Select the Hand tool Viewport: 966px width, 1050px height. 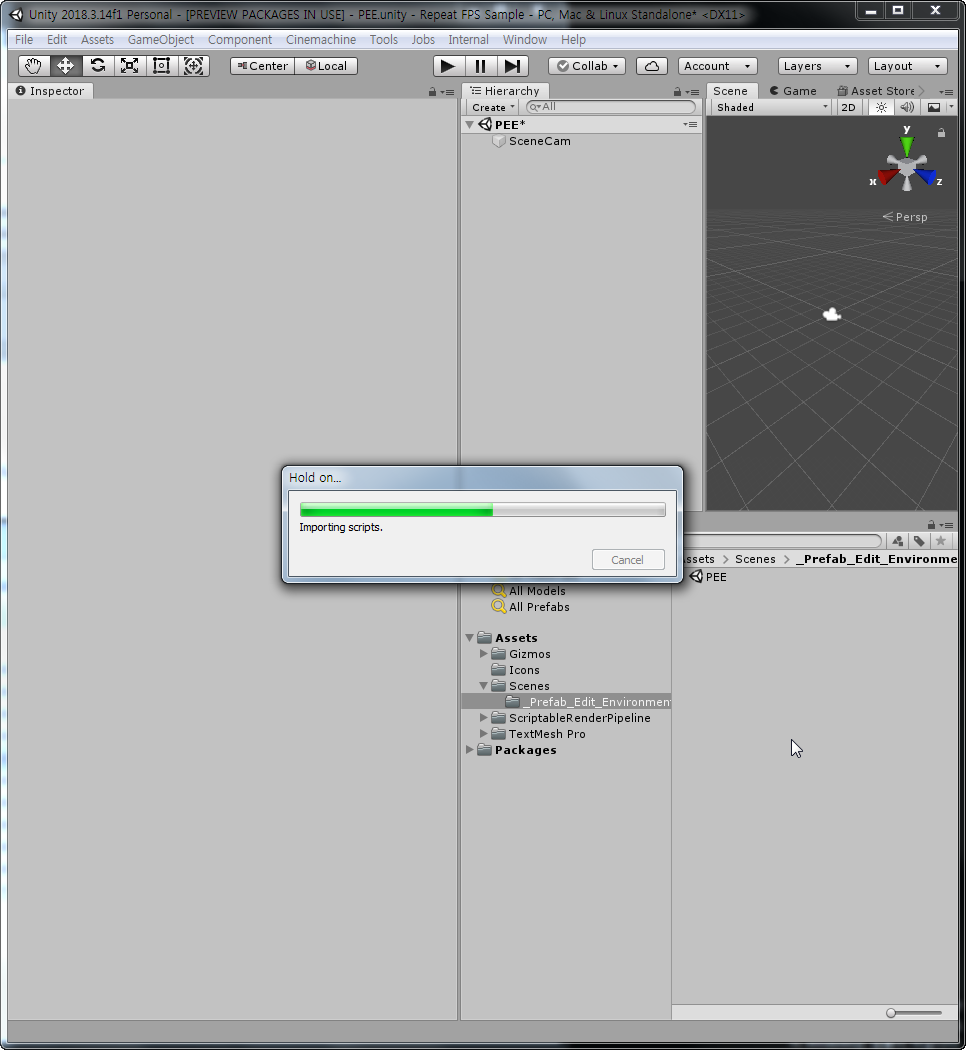[33, 66]
